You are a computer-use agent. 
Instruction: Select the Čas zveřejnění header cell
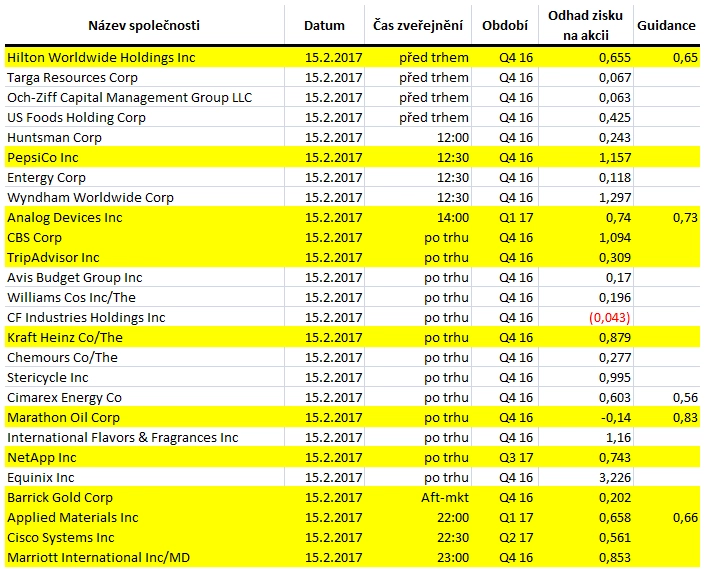(x=418, y=25)
